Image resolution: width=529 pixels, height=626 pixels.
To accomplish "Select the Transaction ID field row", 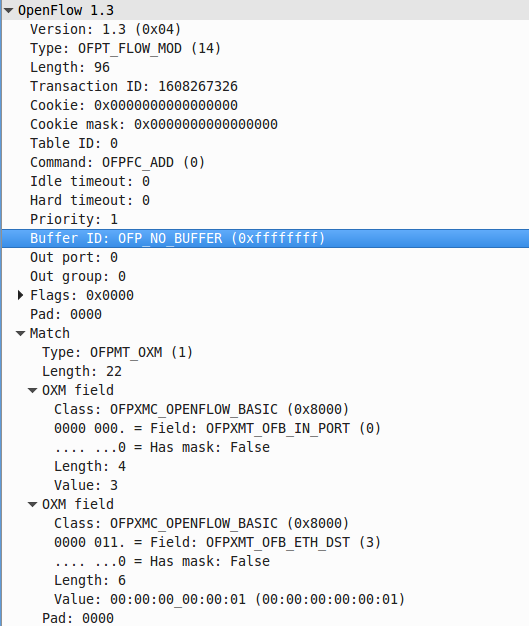I will (x=265, y=86).
